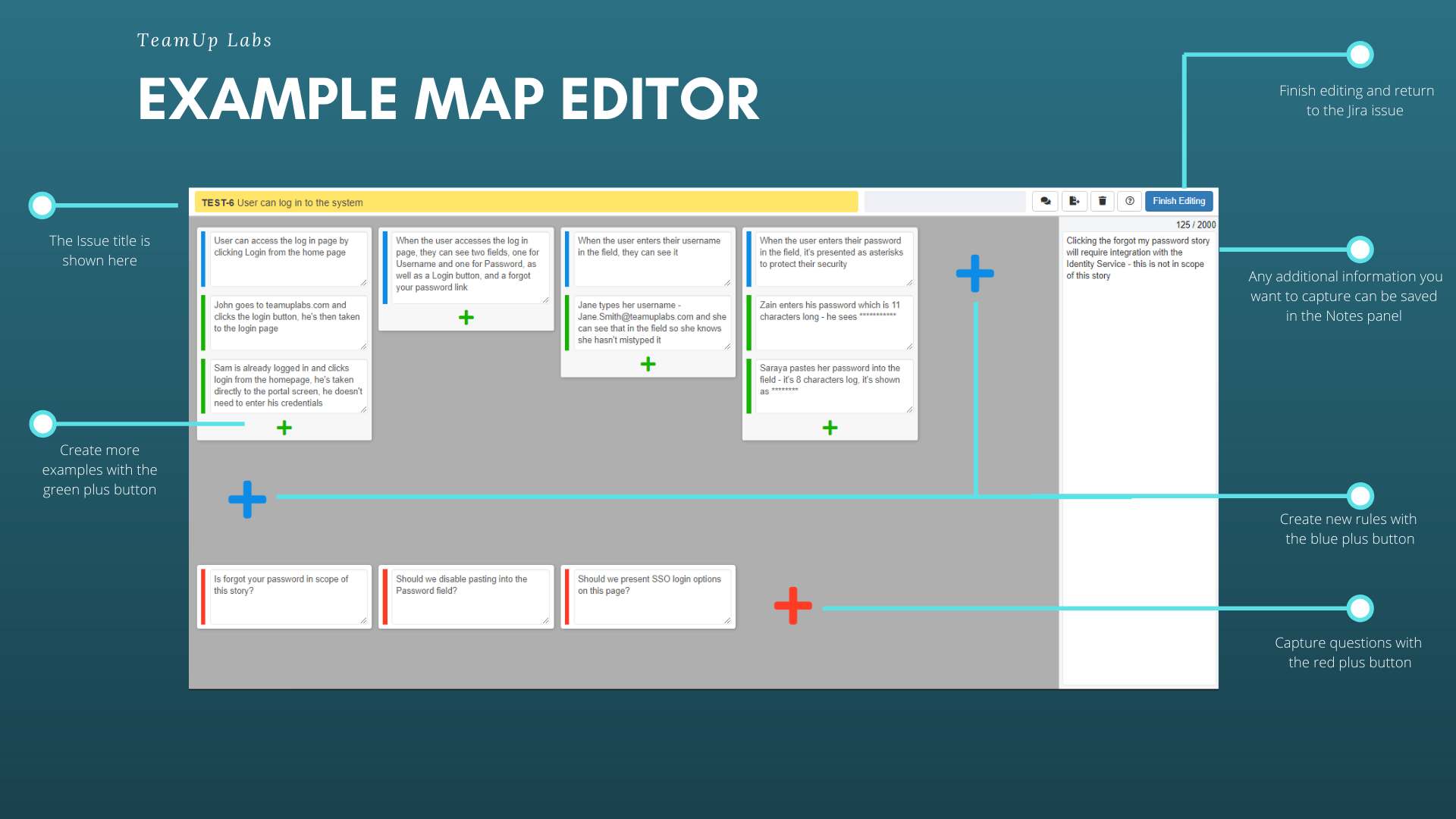Open the help question-mark icon
This screenshot has width=1456, height=819.
click(1130, 201)
